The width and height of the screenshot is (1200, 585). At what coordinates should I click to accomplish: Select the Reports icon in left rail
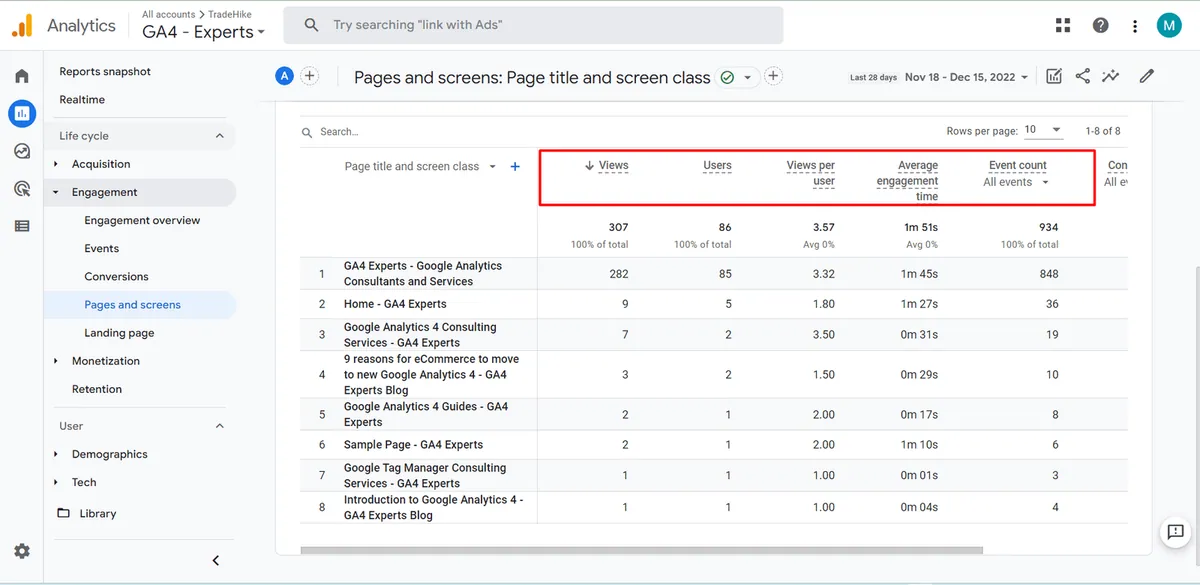point(22,114)
